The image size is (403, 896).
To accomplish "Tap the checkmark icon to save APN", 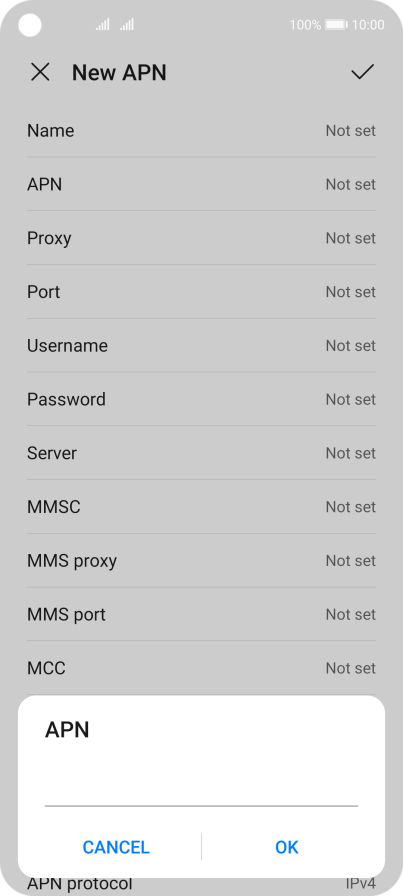I will (x=362, y=72).
